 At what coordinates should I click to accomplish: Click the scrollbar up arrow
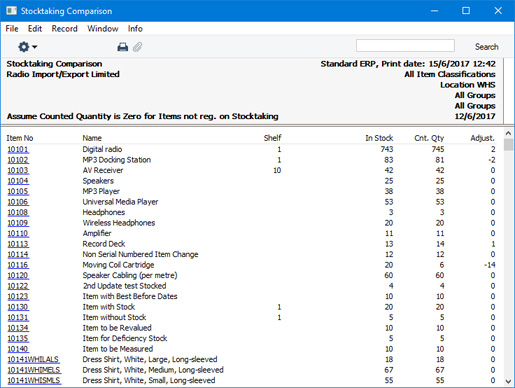click(x=508, y=133)
